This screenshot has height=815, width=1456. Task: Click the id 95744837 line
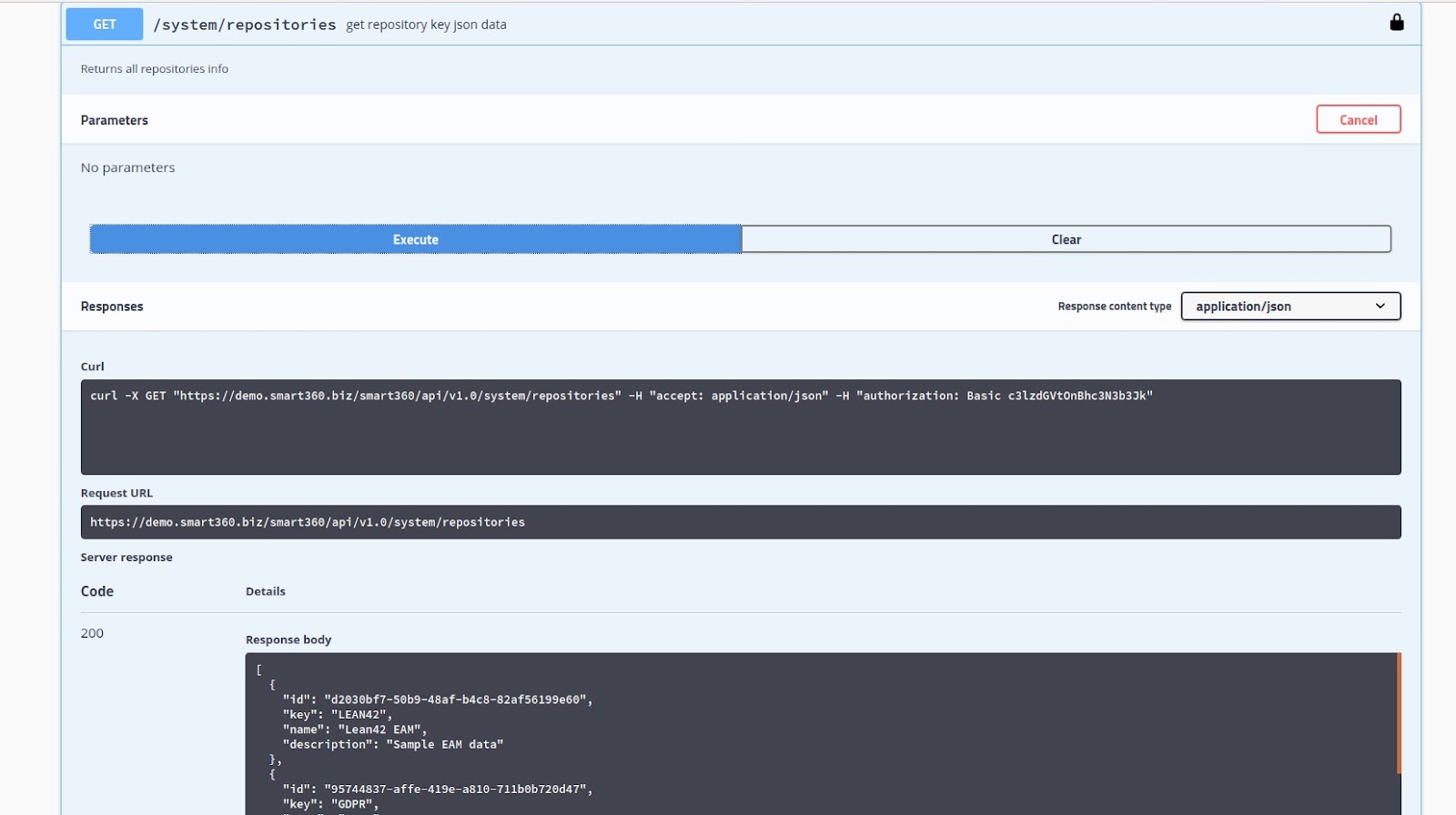point(438,789)
